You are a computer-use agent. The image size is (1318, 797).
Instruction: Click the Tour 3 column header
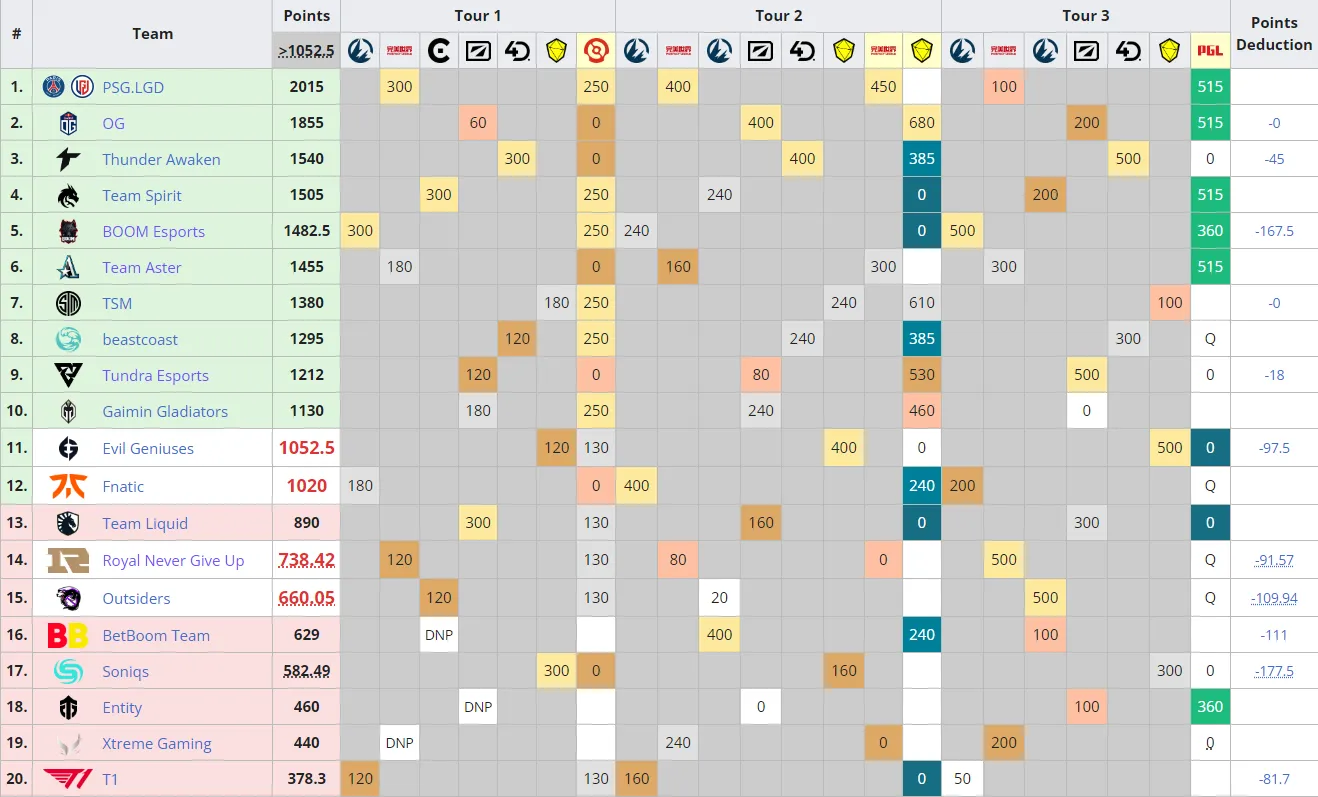[x=1086, y=16]
